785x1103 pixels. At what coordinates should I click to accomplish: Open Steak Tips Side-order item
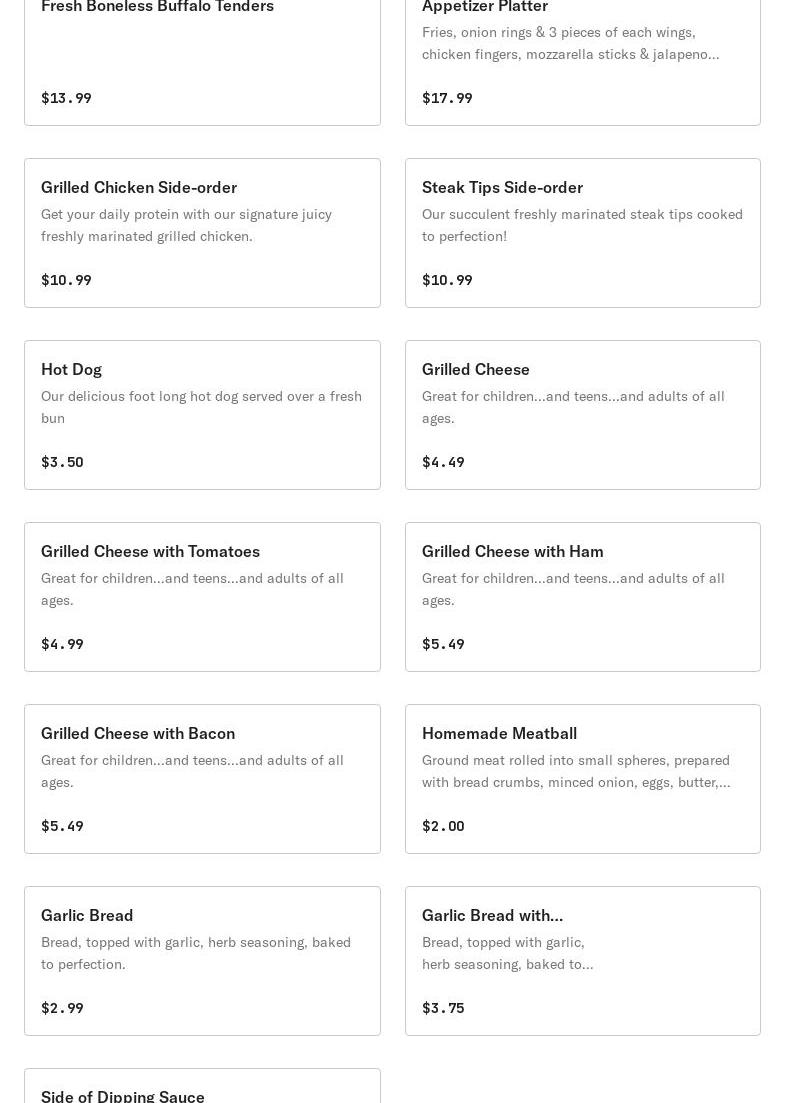582,233
